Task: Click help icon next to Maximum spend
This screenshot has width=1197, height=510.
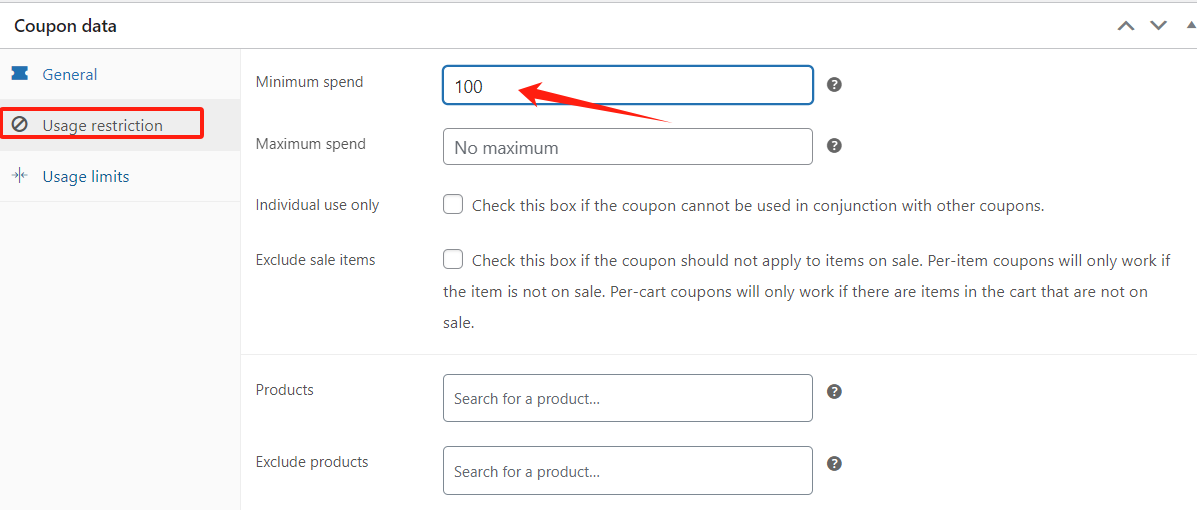Action: point(834,146)
